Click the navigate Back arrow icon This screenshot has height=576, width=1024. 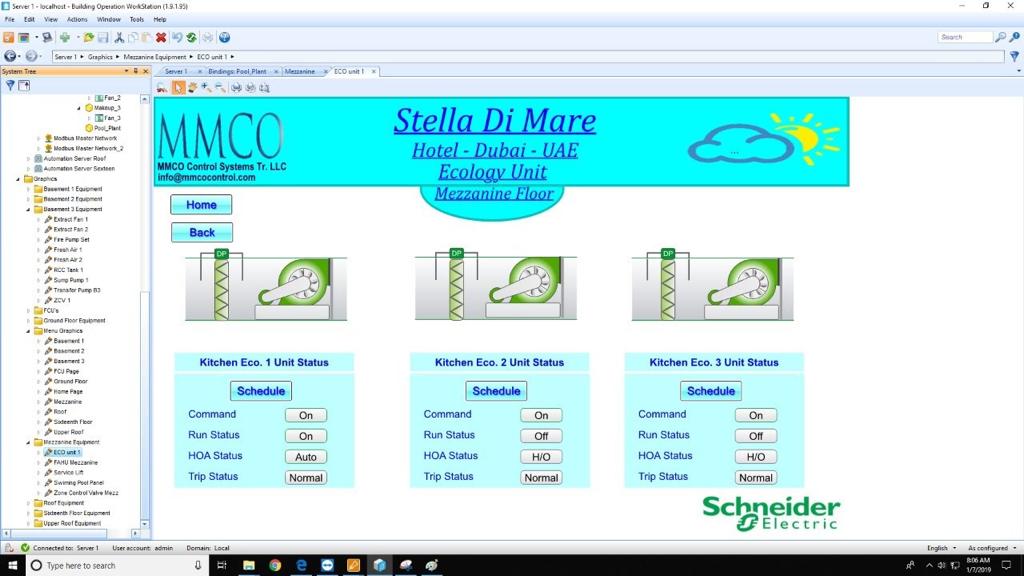pos(10,57)
